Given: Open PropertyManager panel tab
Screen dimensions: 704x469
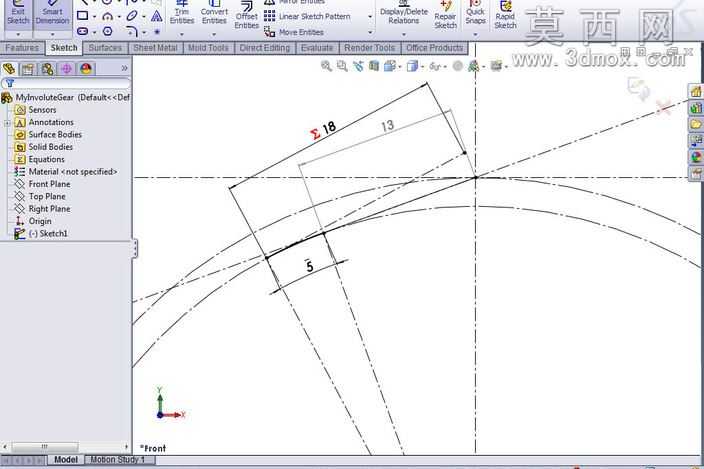Looking at the screenshot, I should (28, 69).
